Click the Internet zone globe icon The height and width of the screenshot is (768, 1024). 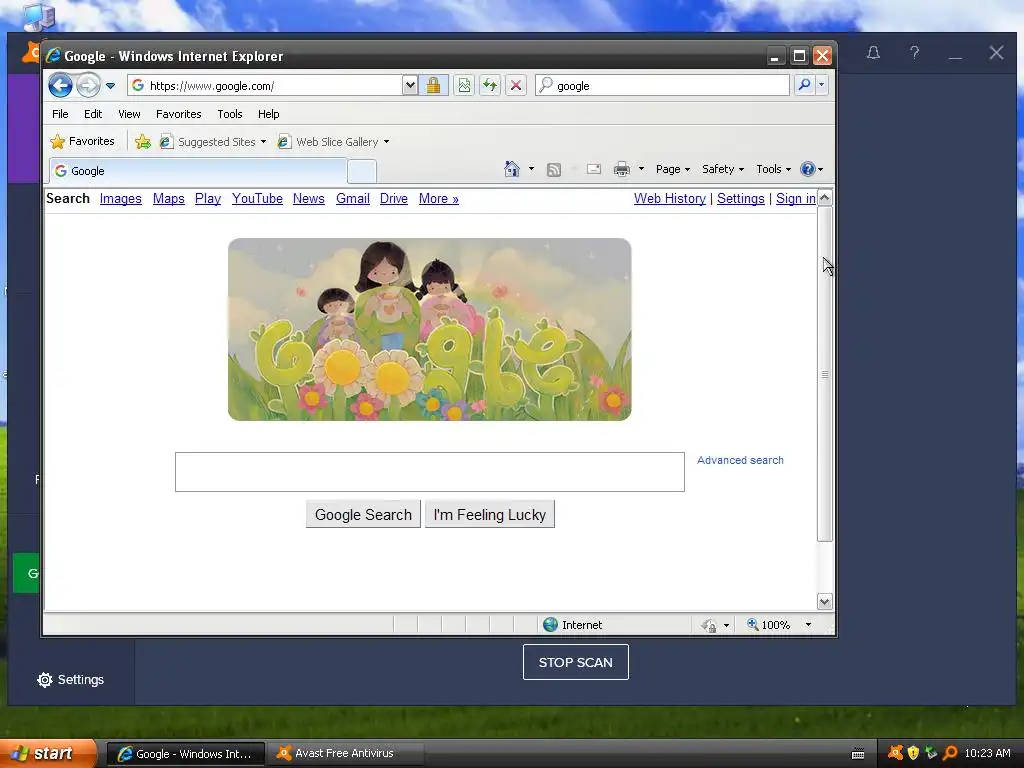click(x=551, y=624)
